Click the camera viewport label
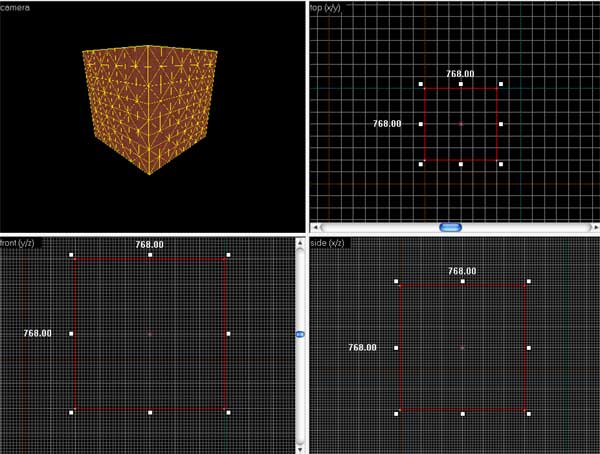The width and height of the screenshot is (600, 454). tap(15, 7)
